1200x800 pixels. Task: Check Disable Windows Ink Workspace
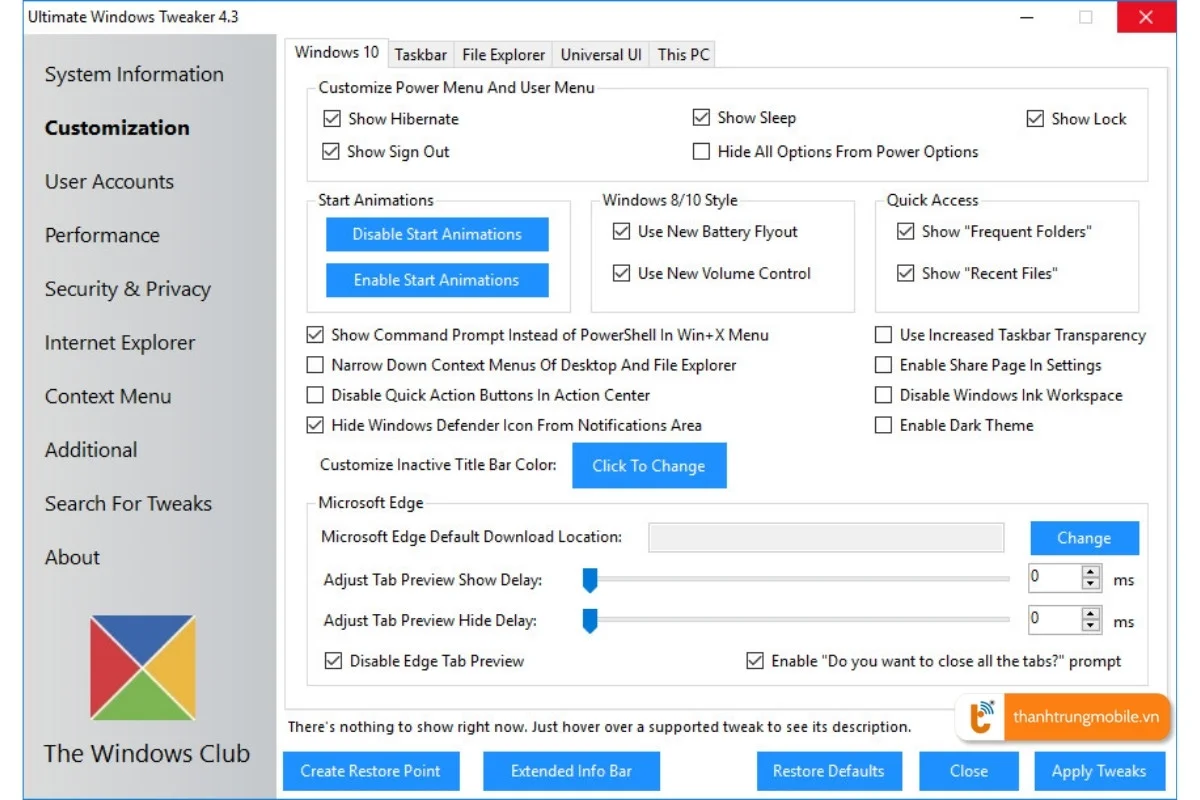pyautogui.click(x=883, y=395)
